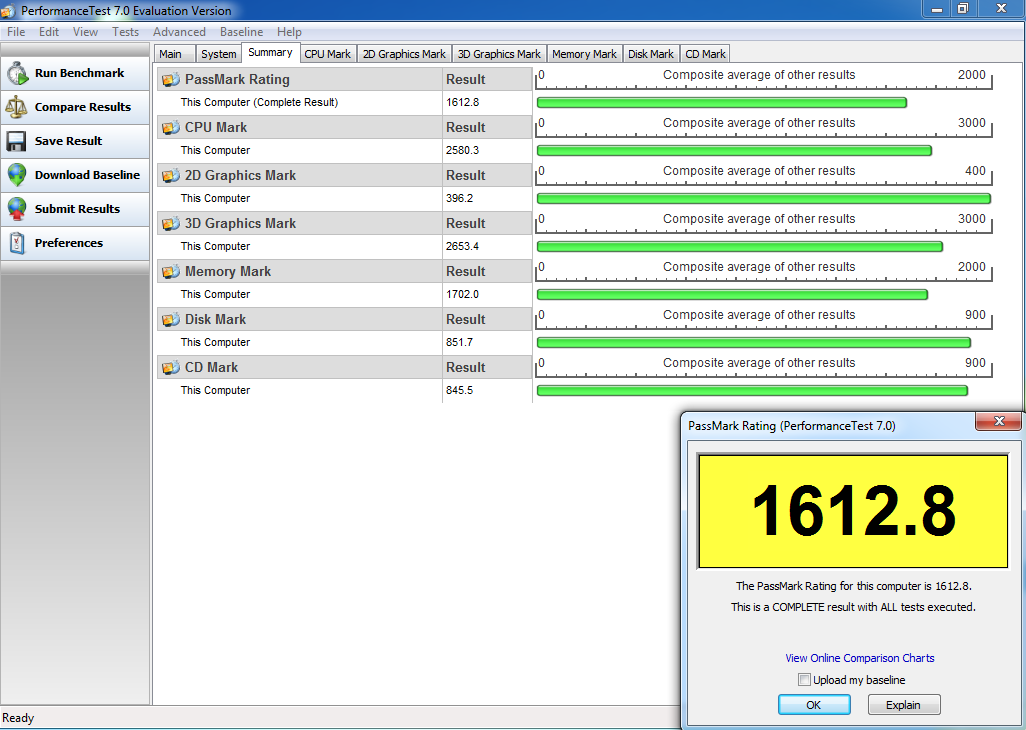Click the Download Baseline globe icon
The image size is (1026, 730).
click(17, 175)
